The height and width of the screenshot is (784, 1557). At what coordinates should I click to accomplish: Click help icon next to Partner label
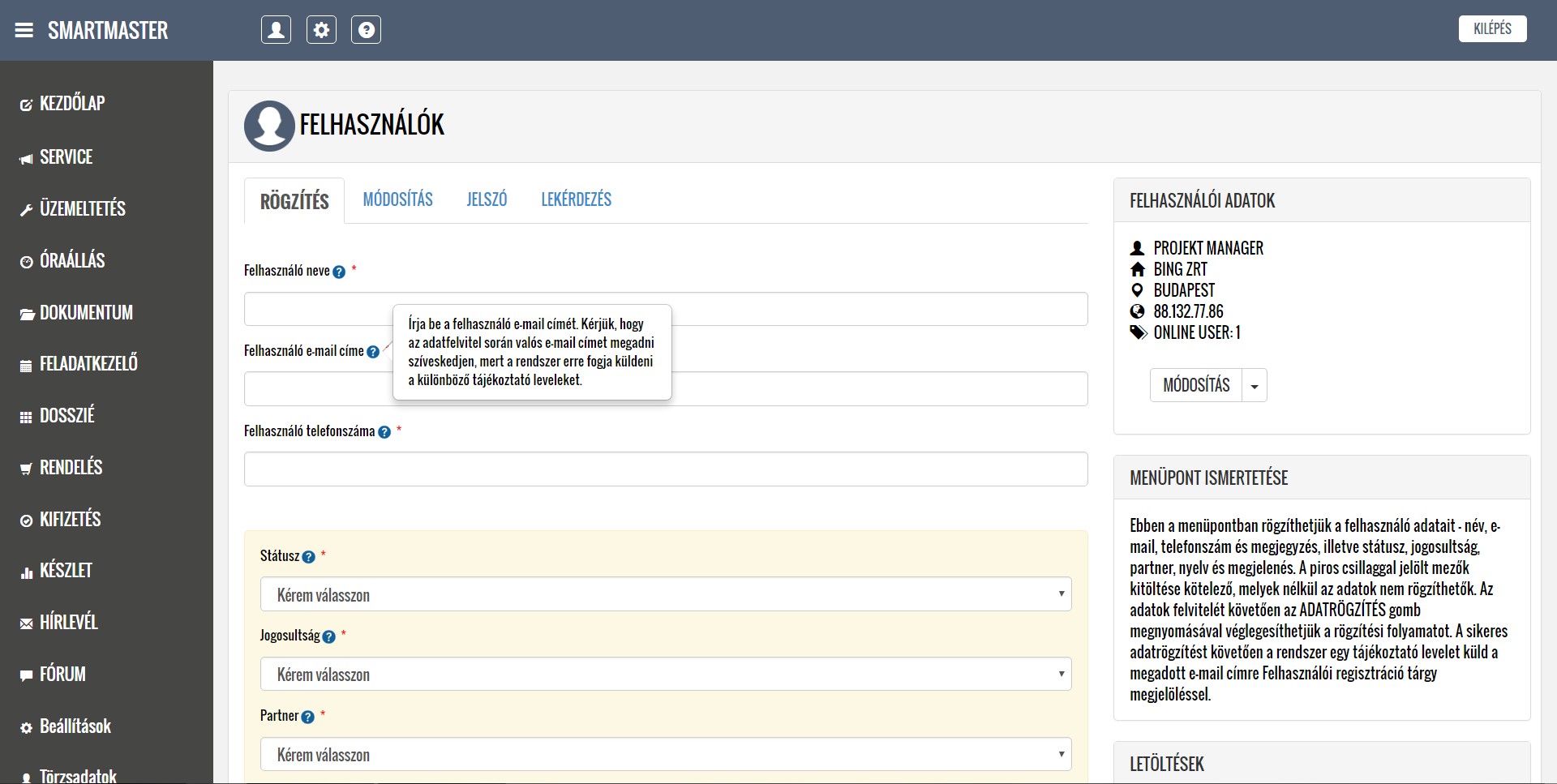pos(307,717)
